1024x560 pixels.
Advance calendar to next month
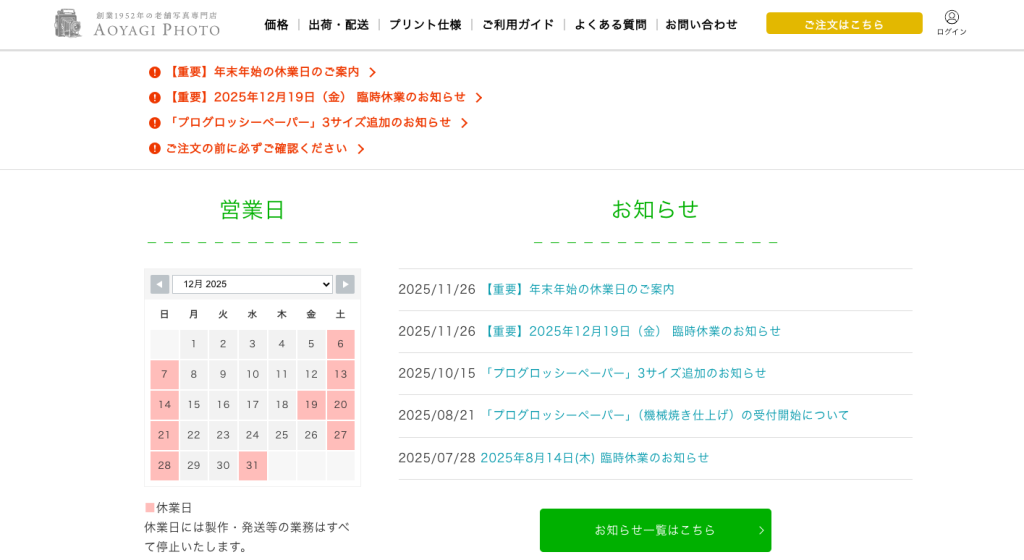[x=345, y=284]
